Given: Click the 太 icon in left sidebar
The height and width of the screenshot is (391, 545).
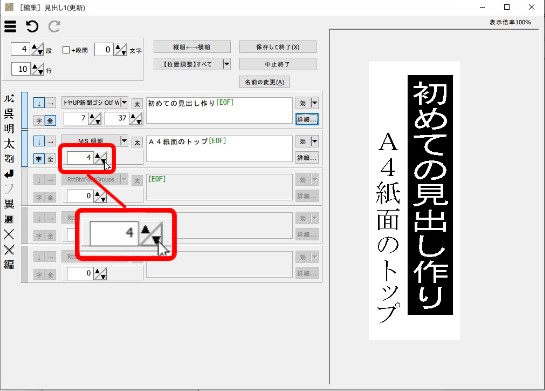Looking at the screenshot, I should pos(9,144).
